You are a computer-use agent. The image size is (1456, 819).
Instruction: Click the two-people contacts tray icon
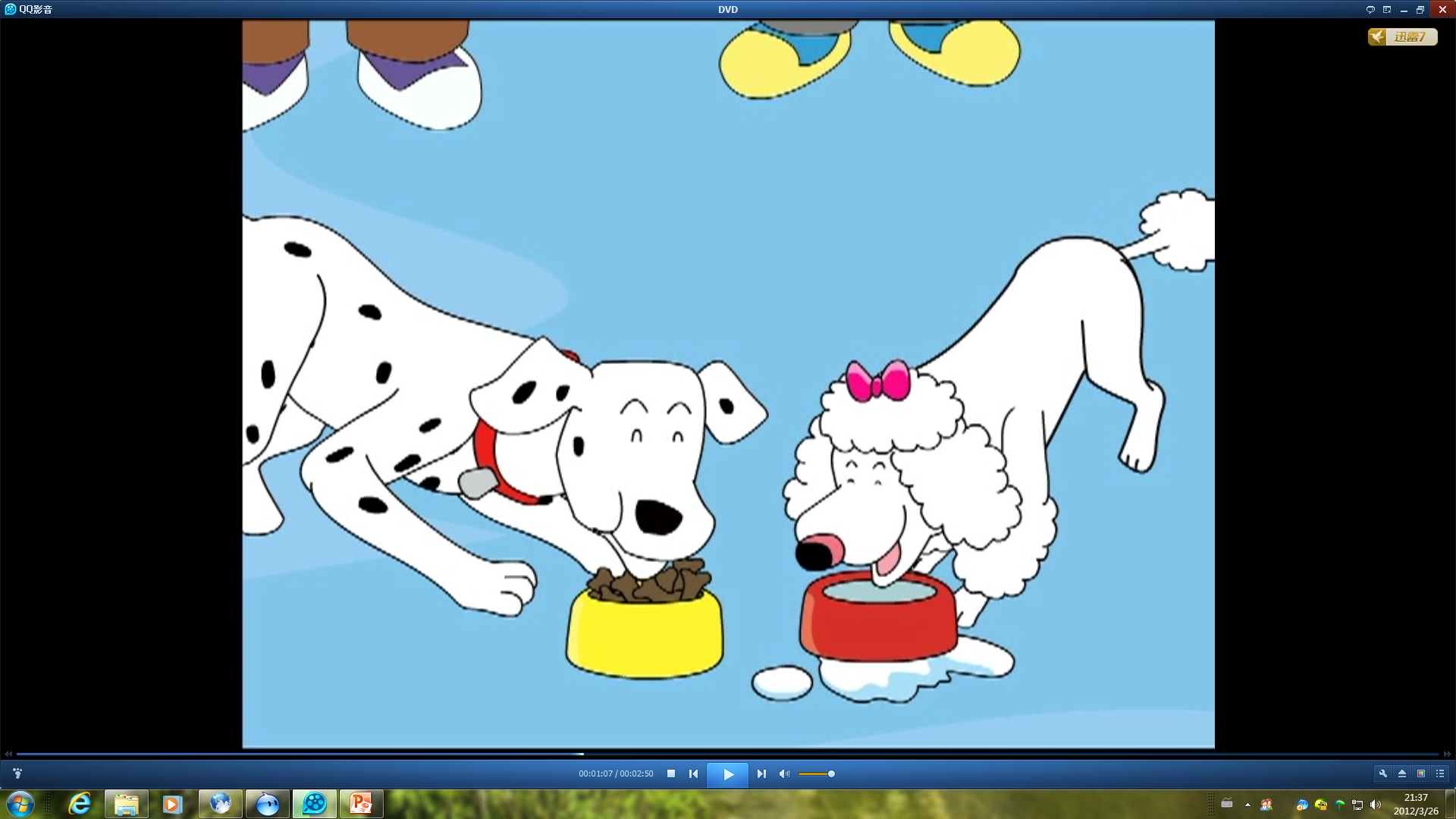tap(1266, 805)
